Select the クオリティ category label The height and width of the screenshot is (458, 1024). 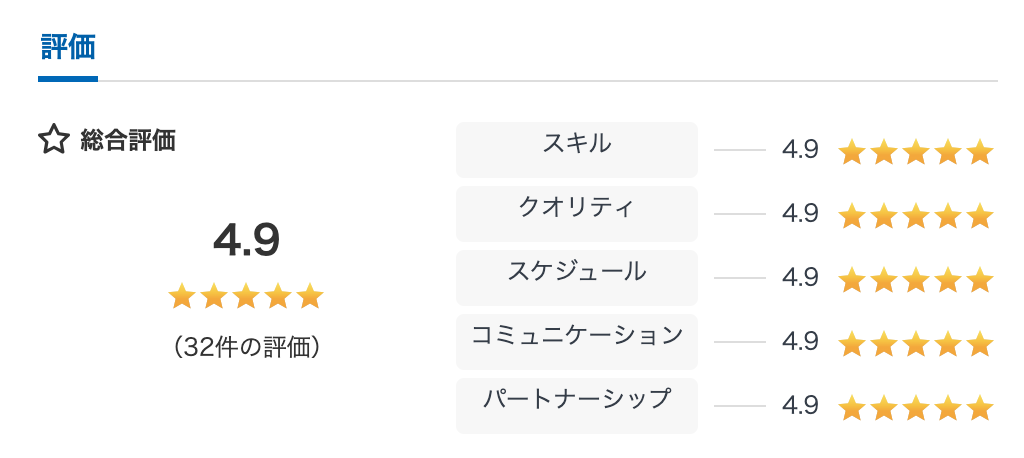coord(576,208)
